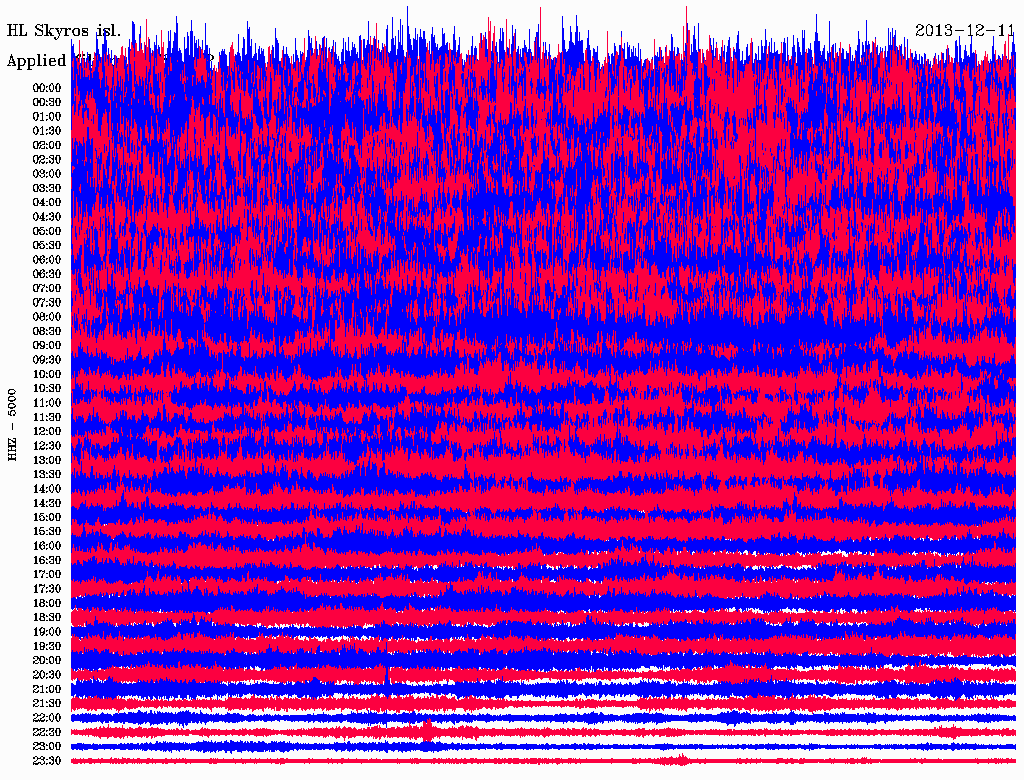
Task: Select the 23:30 time marker
Action: click(47, 761)
